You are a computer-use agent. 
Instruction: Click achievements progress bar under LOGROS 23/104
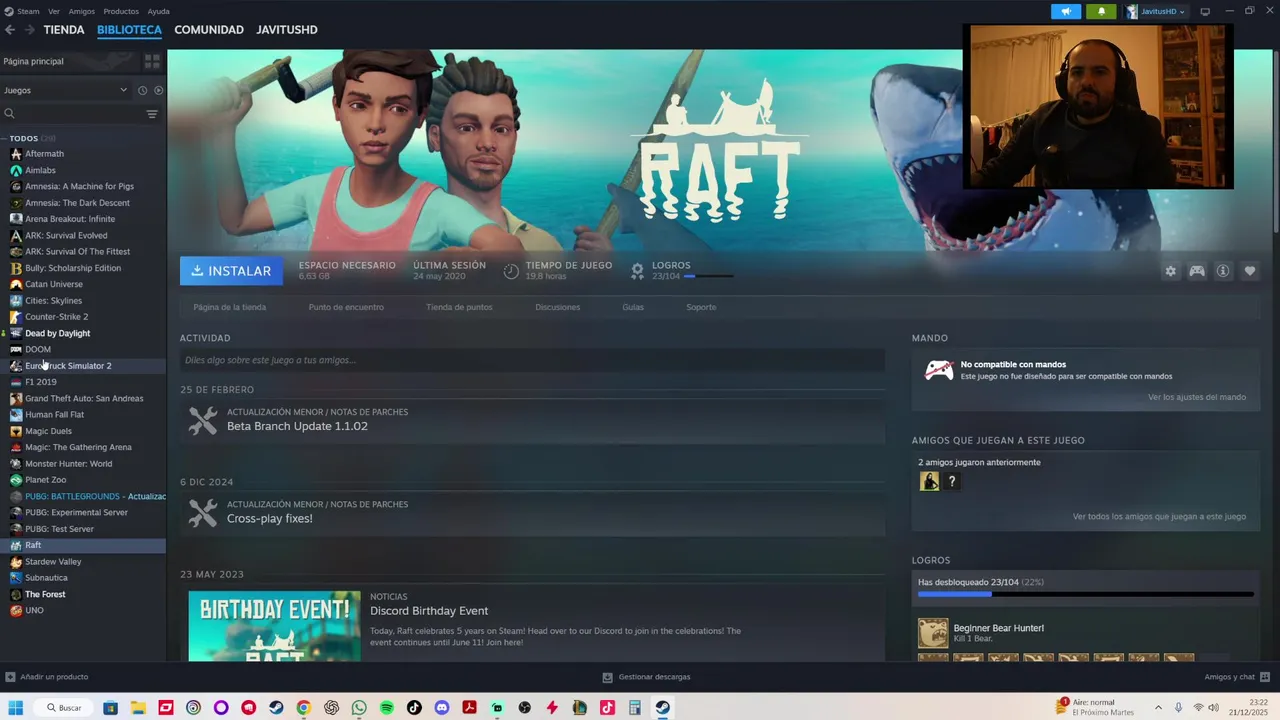click(x=708, y=277)
